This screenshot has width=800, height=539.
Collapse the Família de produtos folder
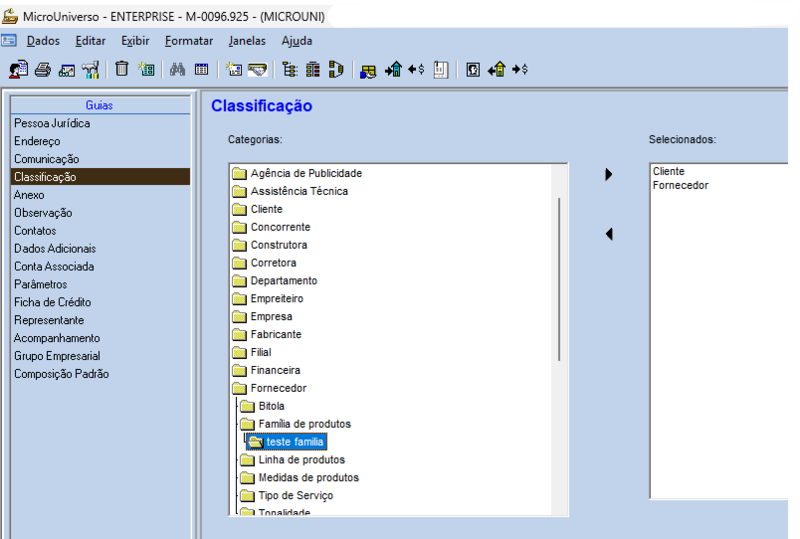coord(247,424)
